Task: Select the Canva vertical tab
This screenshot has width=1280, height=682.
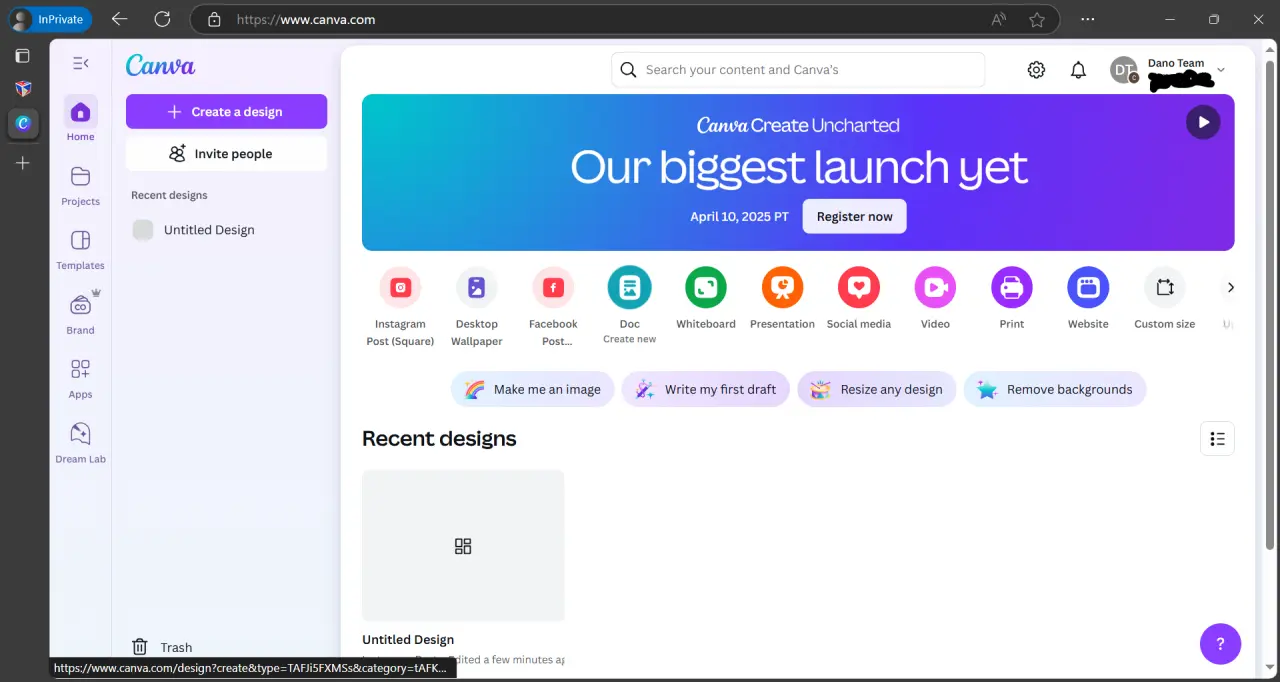Action: (x=23, y=123)
